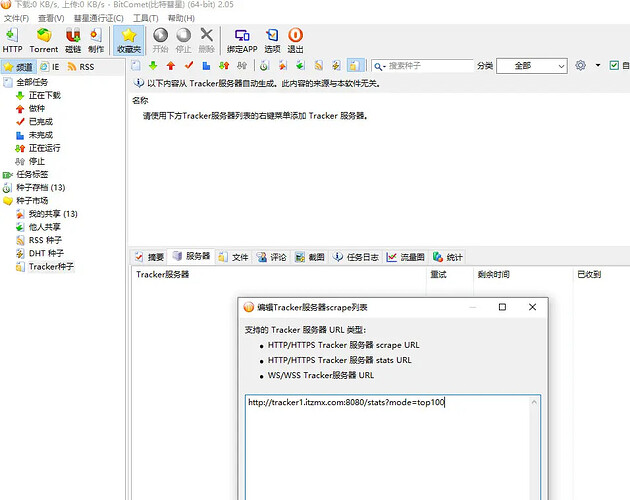The height and width of the screenshot is (500, 630).
Task: Open the 截图 snapshot tab
Action: [310, 257]
